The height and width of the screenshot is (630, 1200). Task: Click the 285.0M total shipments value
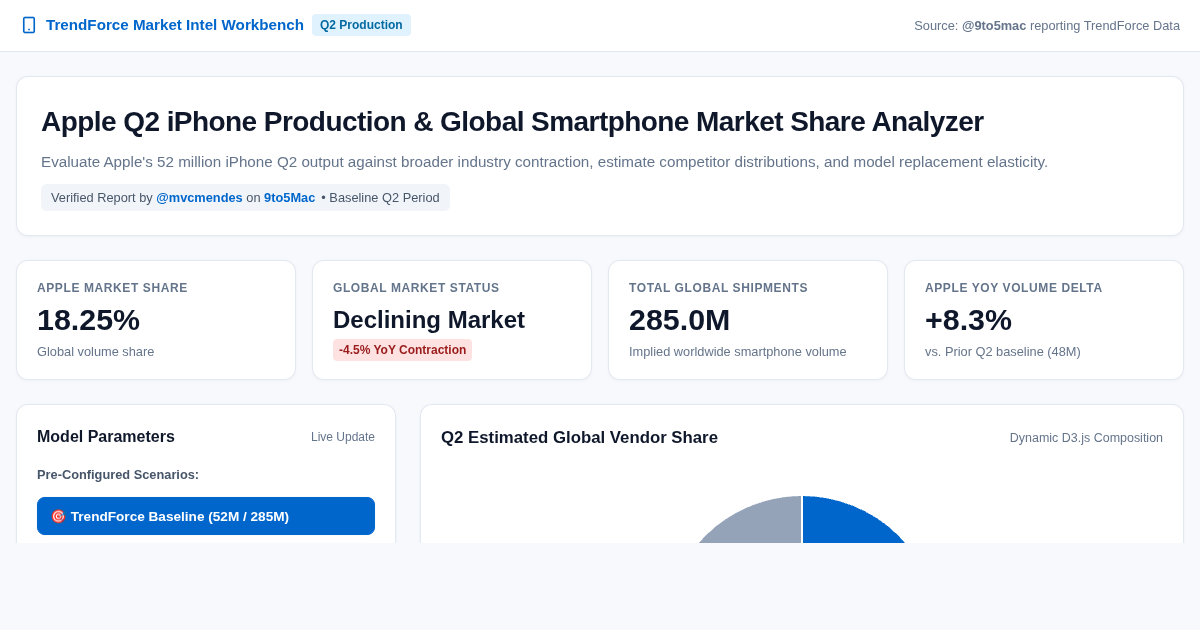tap(680, 320)
